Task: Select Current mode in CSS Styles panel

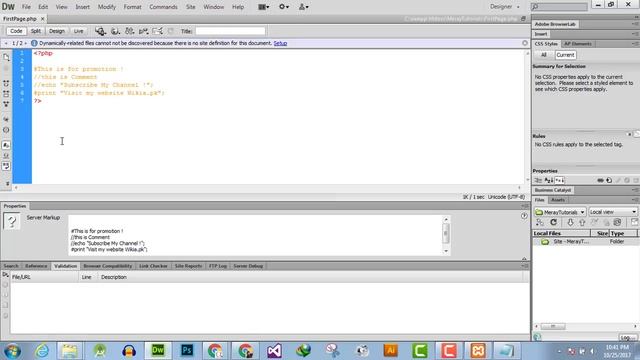Action: point(565,55)
